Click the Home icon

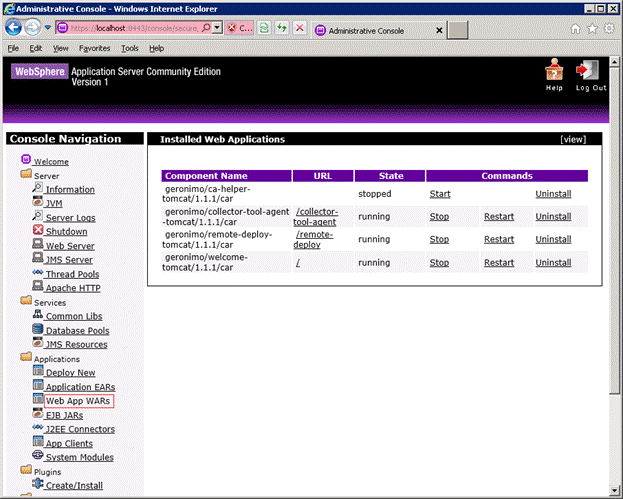point(575,29)
